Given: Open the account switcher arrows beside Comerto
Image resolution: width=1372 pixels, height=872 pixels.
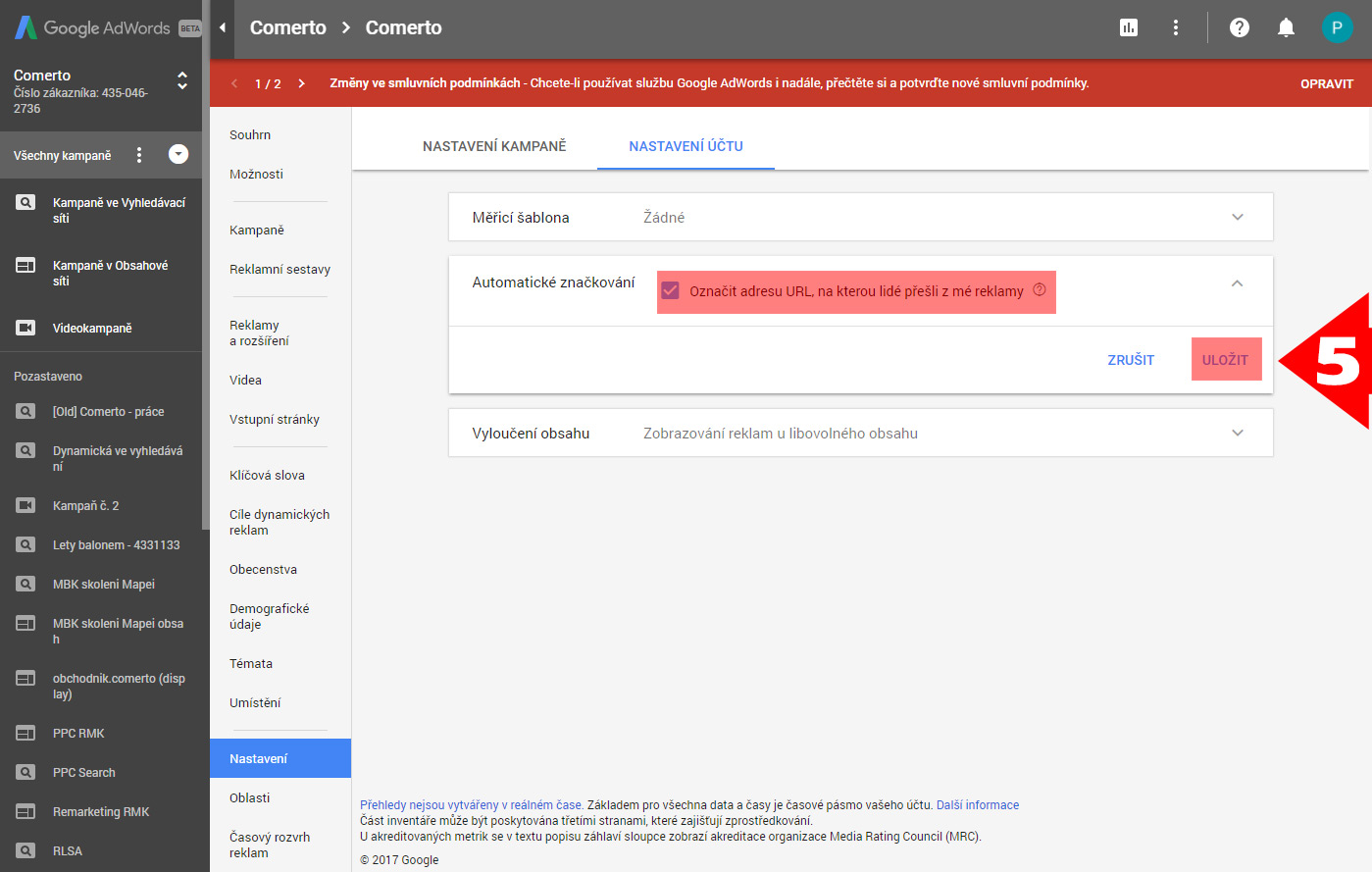Looking at the screenshot, I should (x=181, y=80).
